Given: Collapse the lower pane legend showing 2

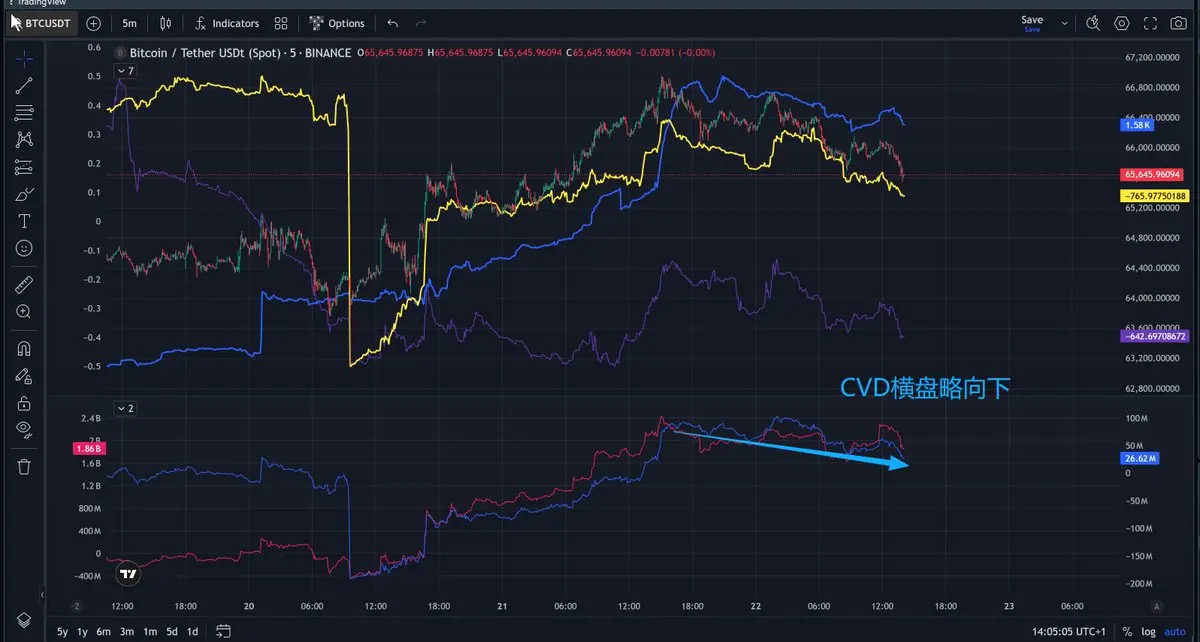Looking at the screenshot, I should click(125, 408).
